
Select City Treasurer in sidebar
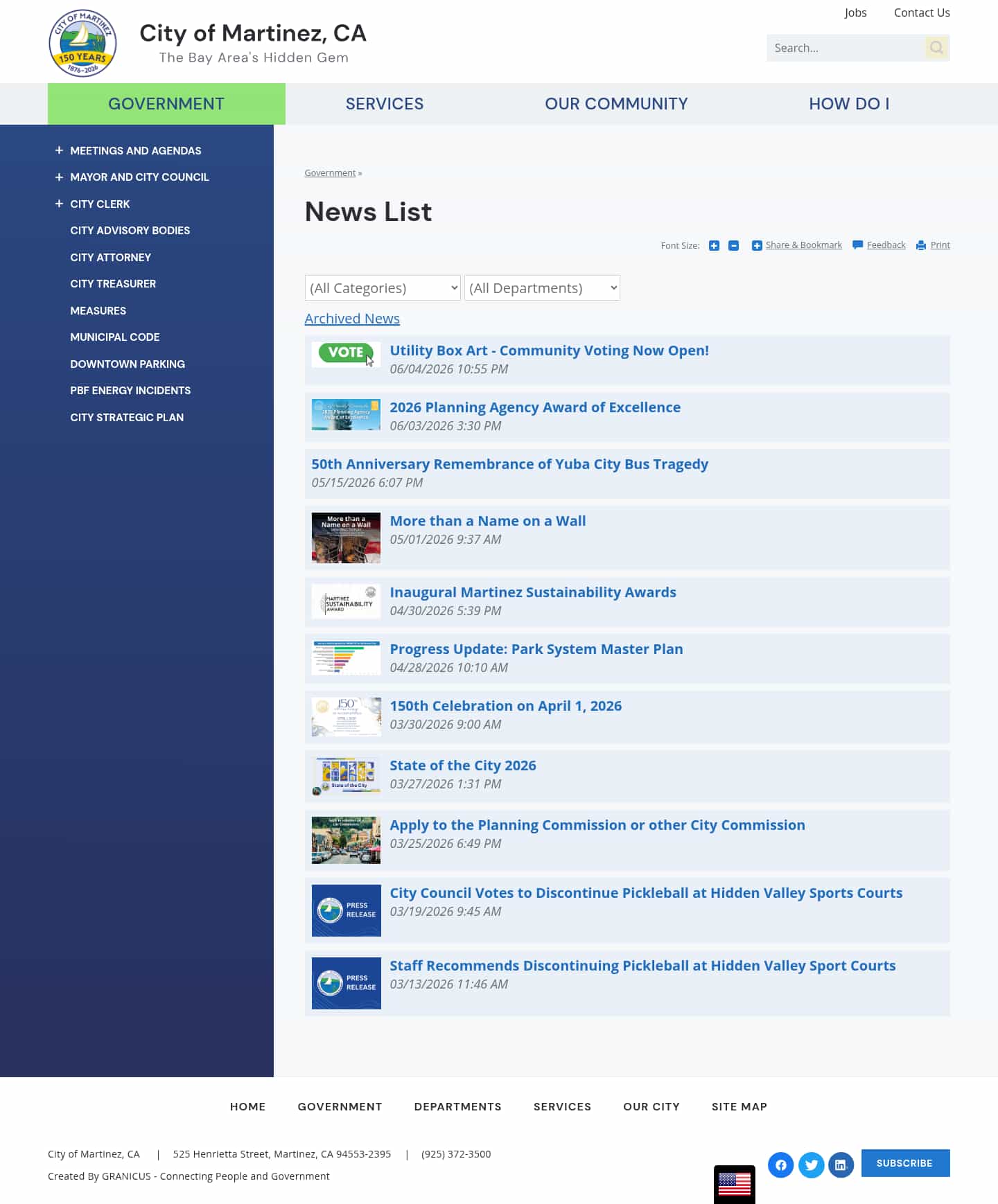(113, 284)
